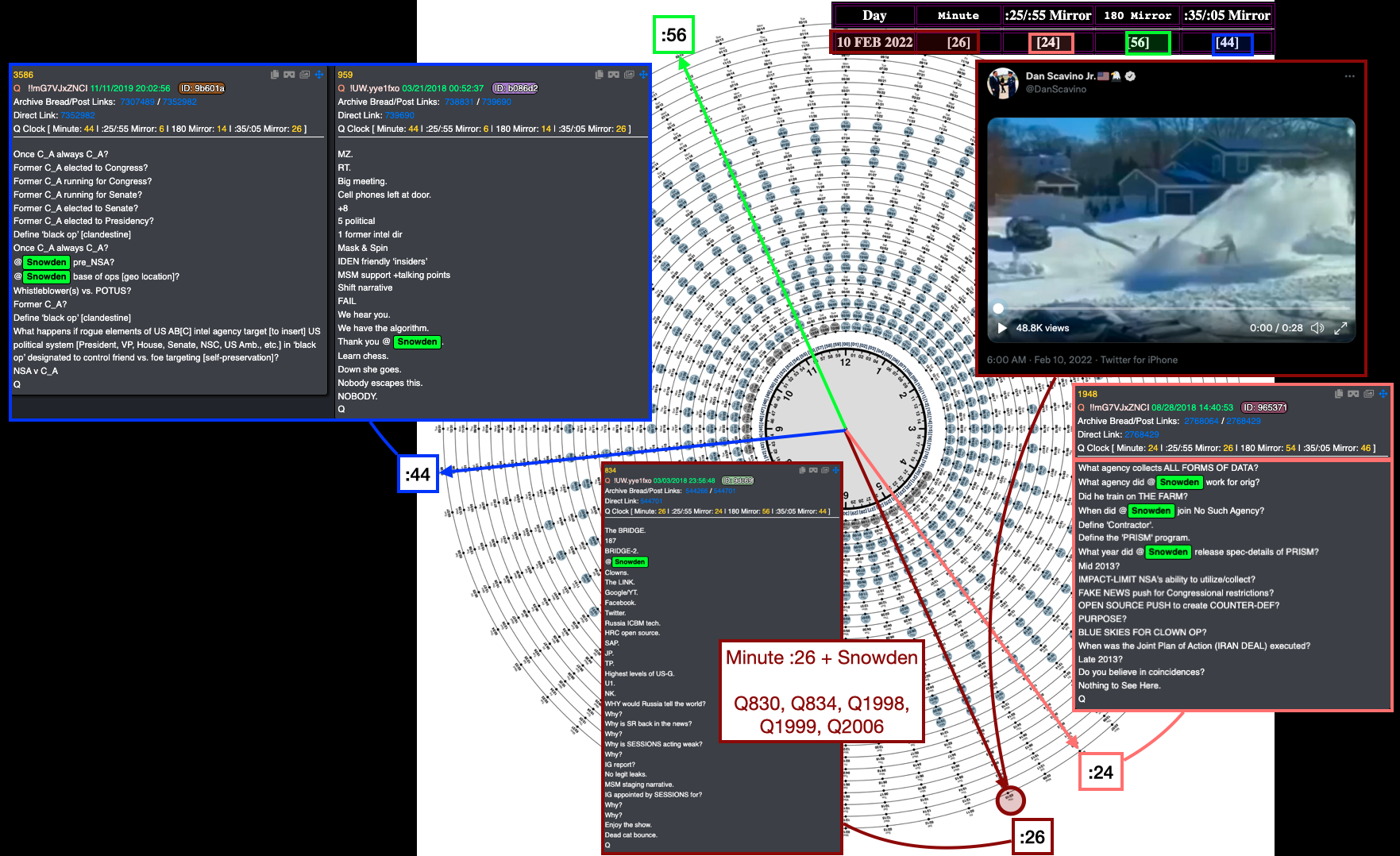The image size is (1400, 856).
Task: Click ID badge b086d2 on post 959
Action: tap(515, 88)
